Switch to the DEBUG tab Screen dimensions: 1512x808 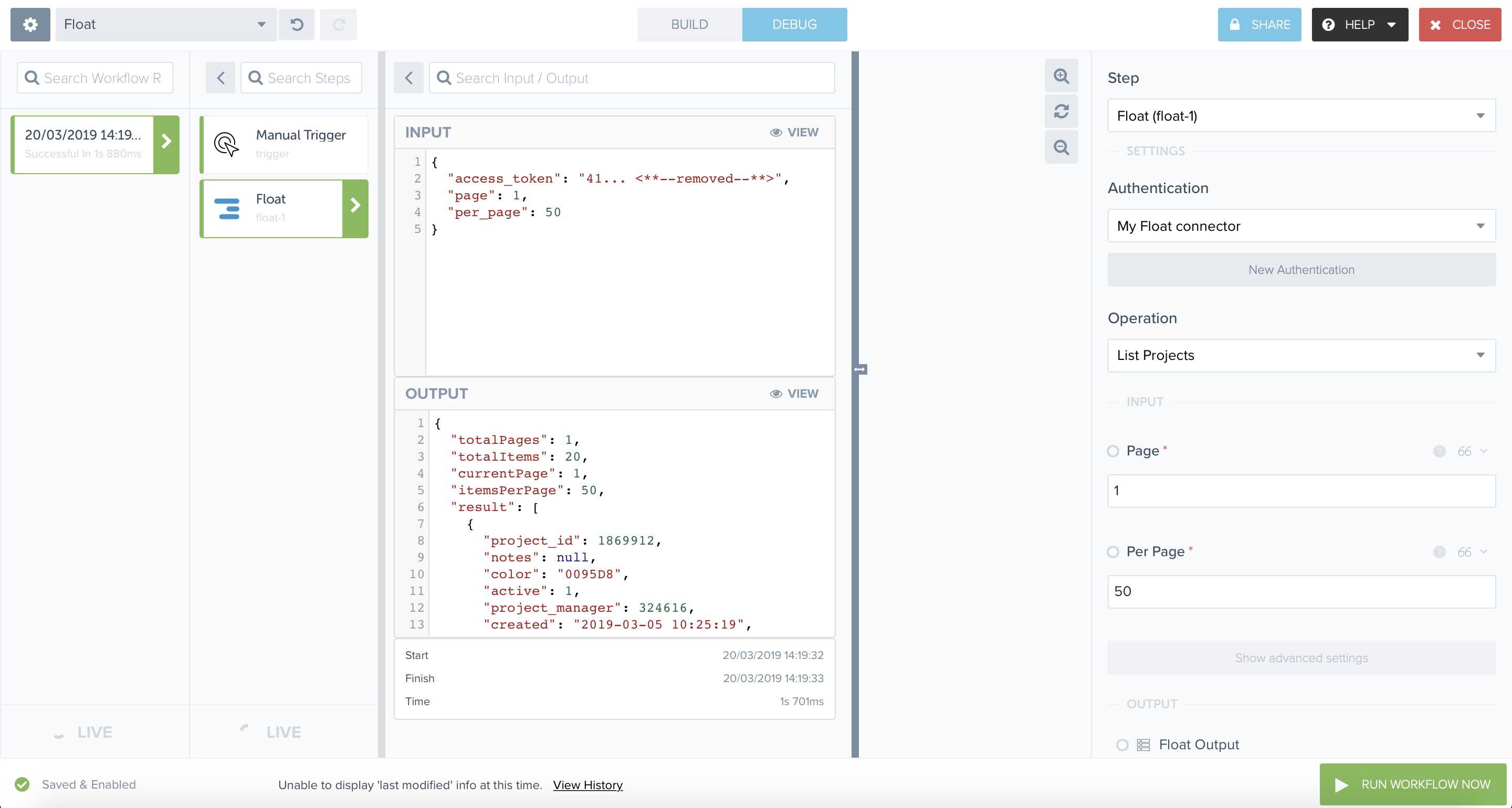794,25
